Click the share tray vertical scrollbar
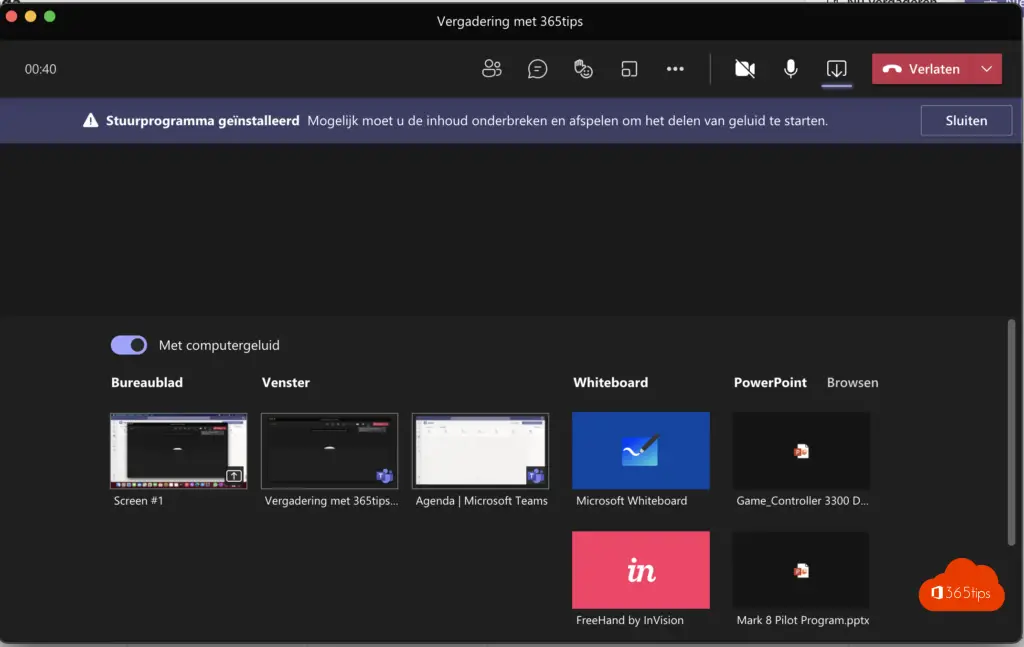The width and height of the screenshot is (1024, 647). 1011,432
